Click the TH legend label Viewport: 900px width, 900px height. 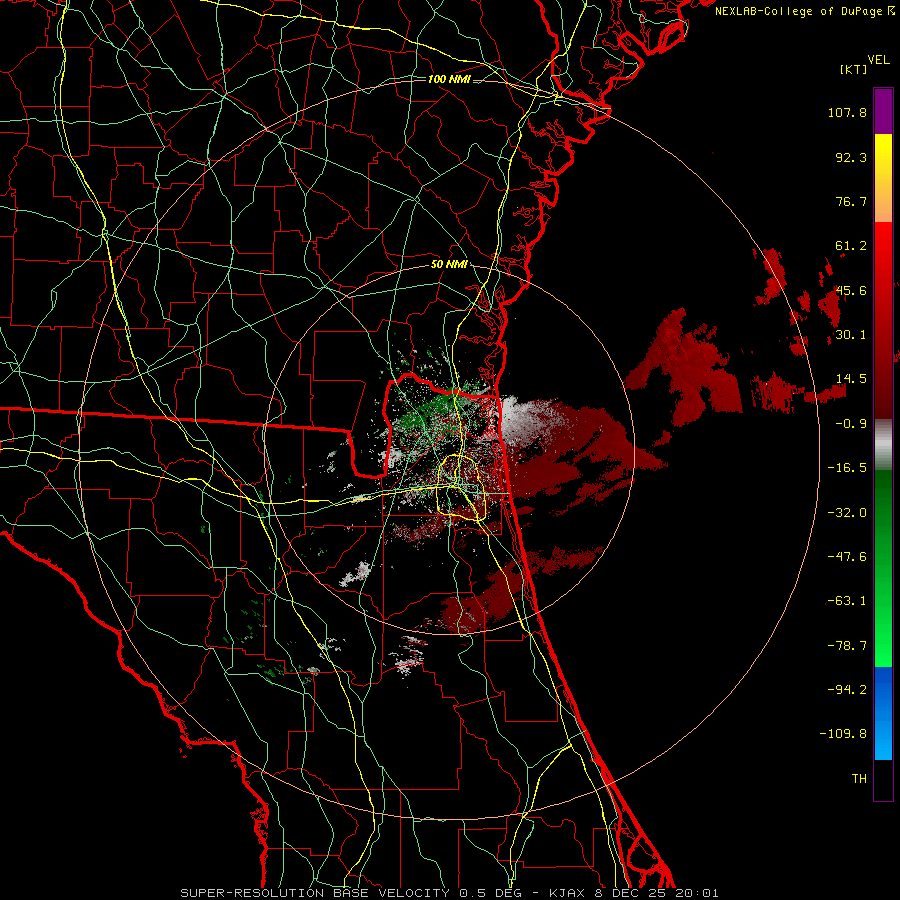[859, 778]
